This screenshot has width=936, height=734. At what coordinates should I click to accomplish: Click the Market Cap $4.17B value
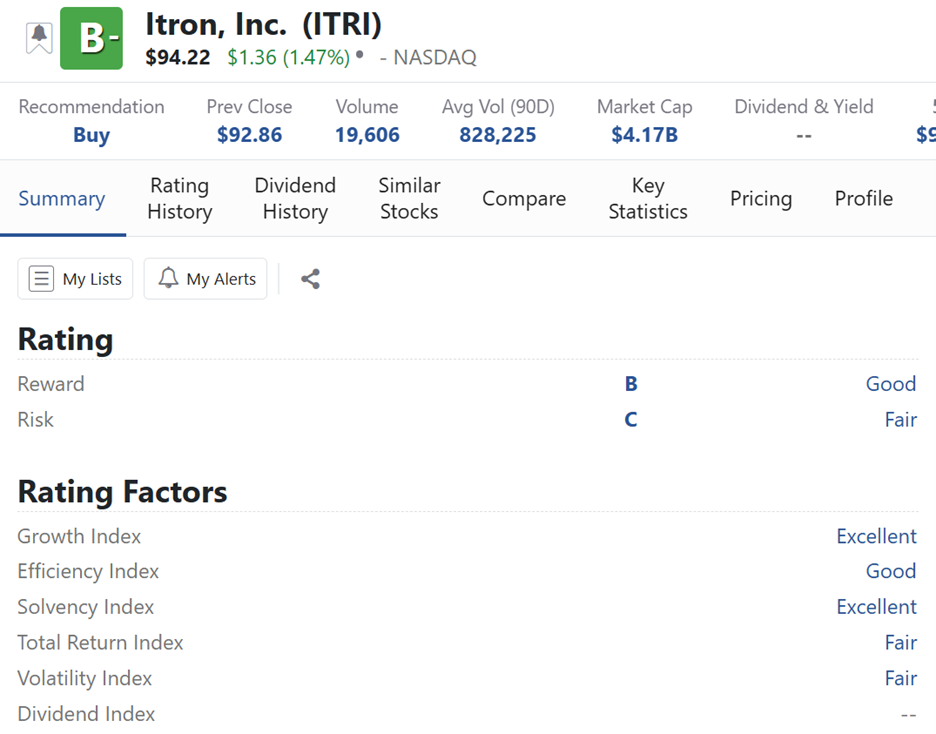[644, 135]
